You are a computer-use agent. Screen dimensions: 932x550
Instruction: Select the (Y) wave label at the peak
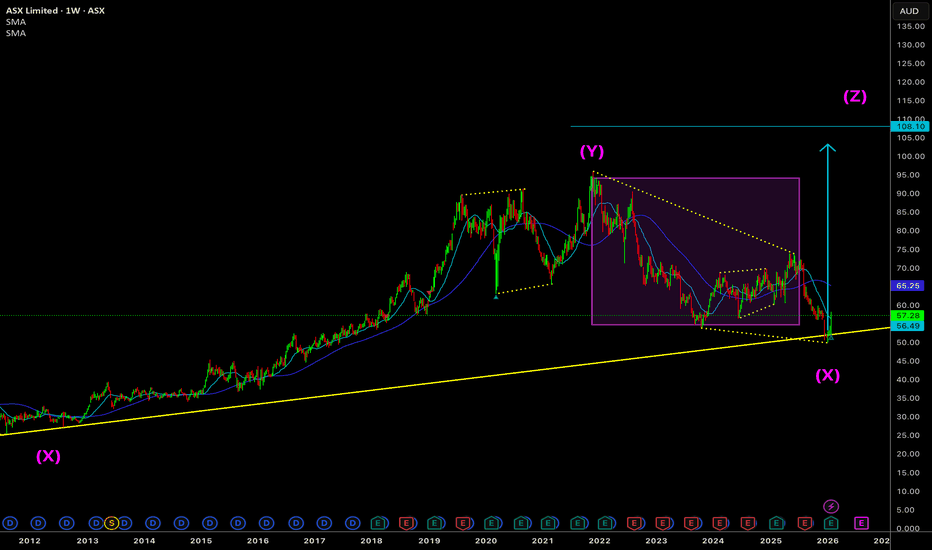592,152
